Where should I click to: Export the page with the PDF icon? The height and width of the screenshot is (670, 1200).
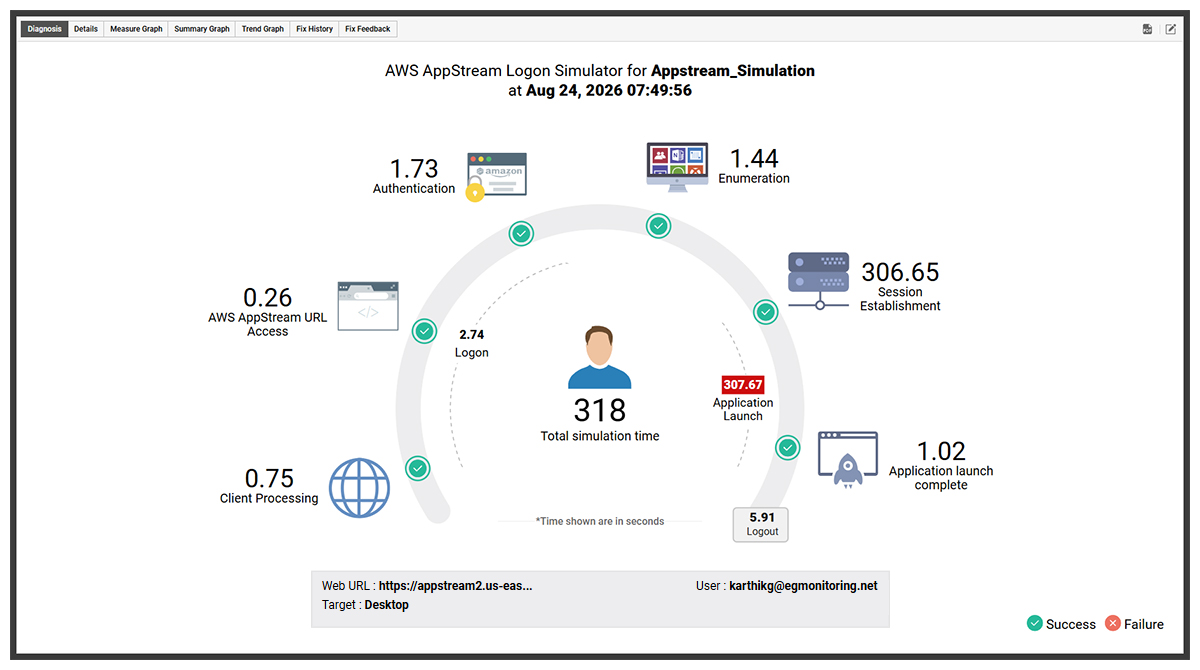1147,29
